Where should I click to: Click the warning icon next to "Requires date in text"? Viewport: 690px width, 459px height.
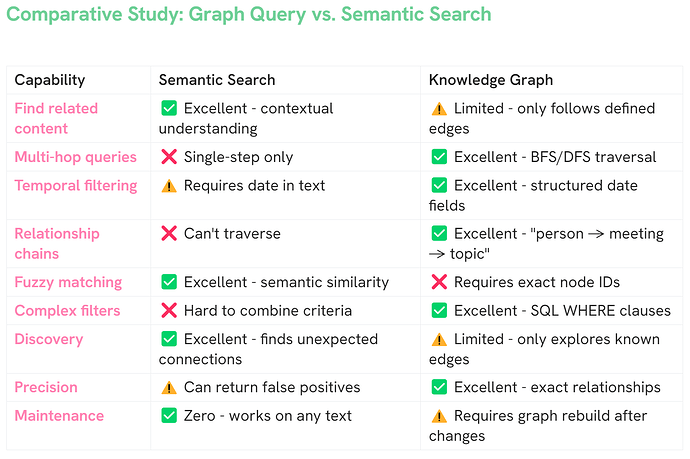click(169, 185)
